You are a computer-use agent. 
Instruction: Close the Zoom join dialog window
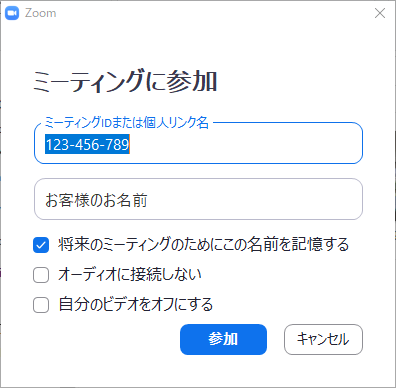pos(380,13)
